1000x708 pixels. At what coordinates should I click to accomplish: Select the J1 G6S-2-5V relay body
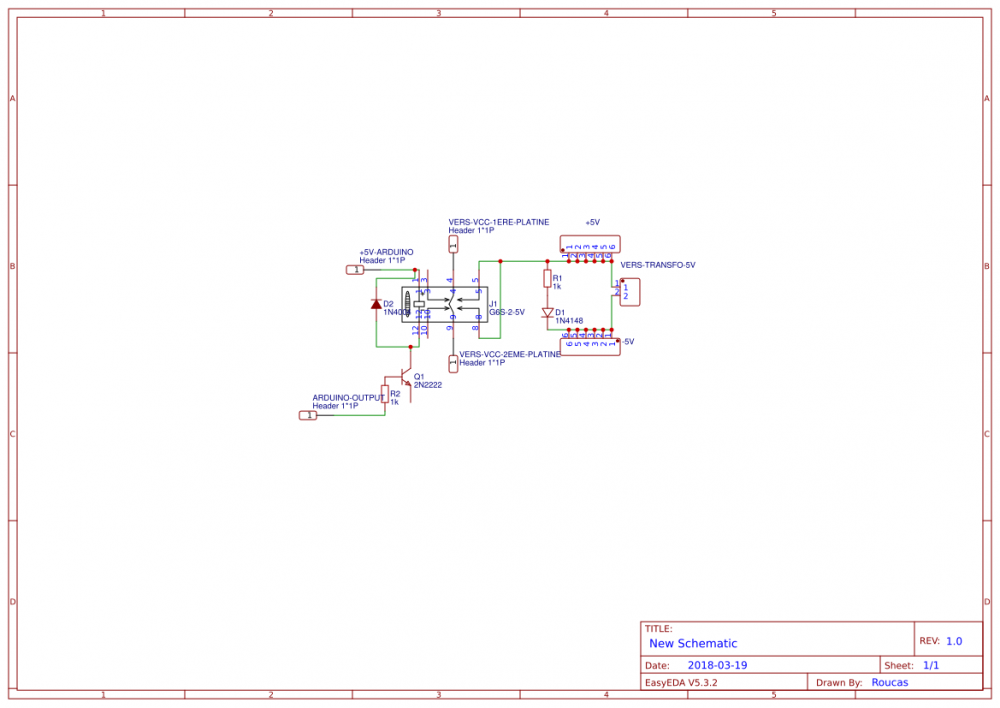pyautogui.click(x=445, y=305)
